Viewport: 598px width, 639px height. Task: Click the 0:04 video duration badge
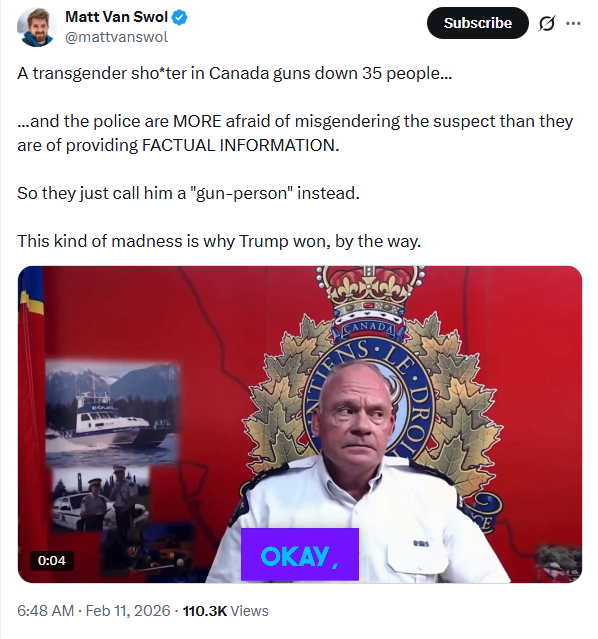coord(52,560)
